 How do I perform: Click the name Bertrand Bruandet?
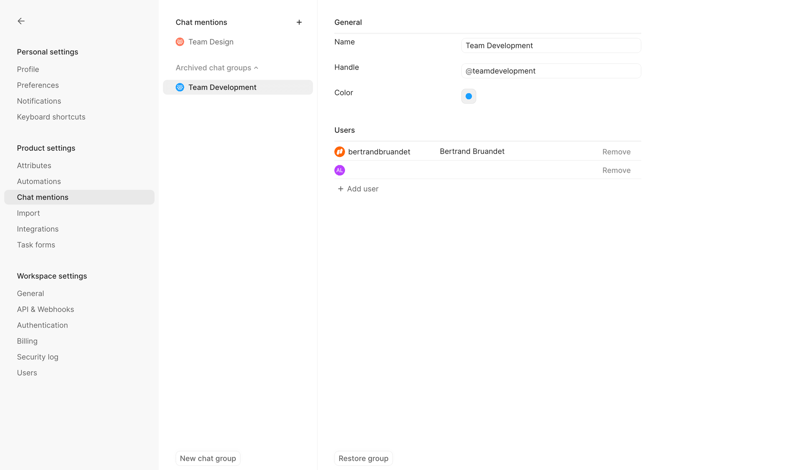pos(472,151)
